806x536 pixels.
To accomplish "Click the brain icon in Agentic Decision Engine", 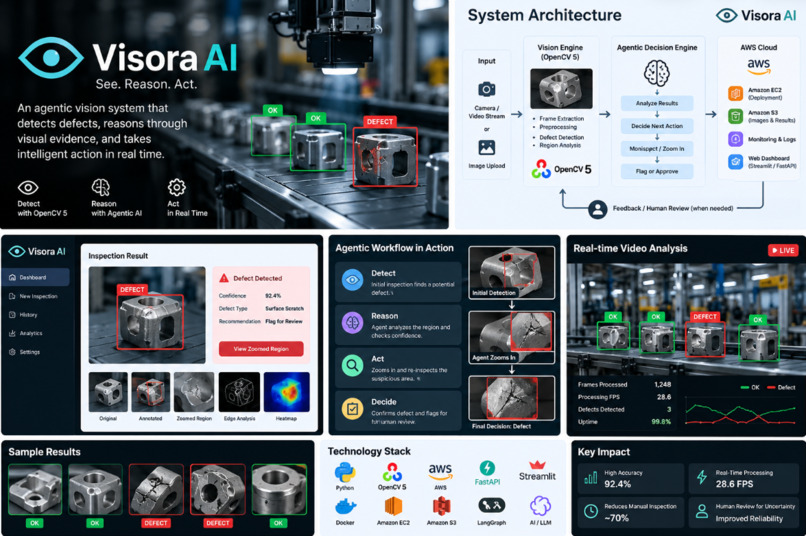I will 656,73.
